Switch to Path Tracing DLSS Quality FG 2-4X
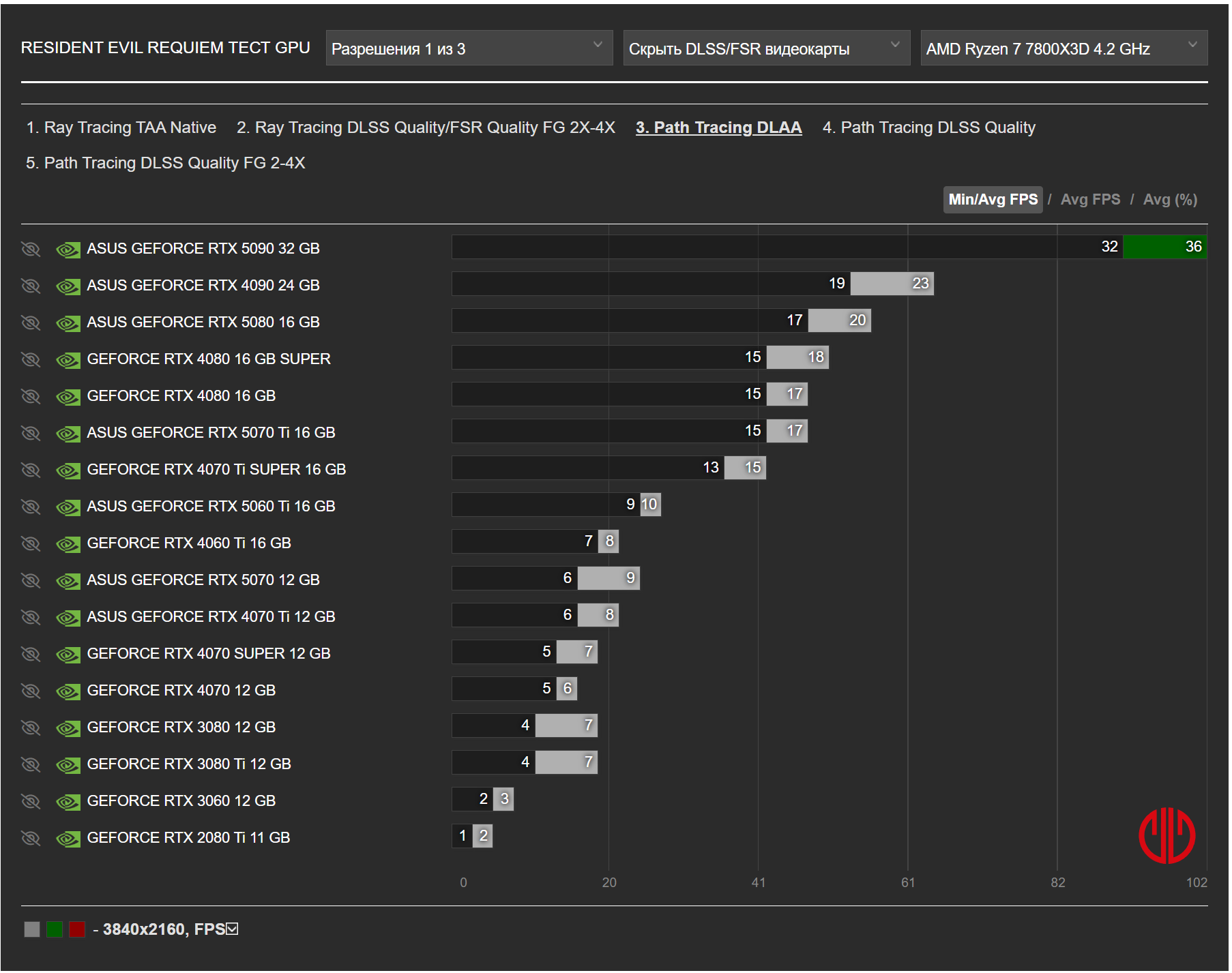The width and height of the screenshot is (1232, 973). 166,163
